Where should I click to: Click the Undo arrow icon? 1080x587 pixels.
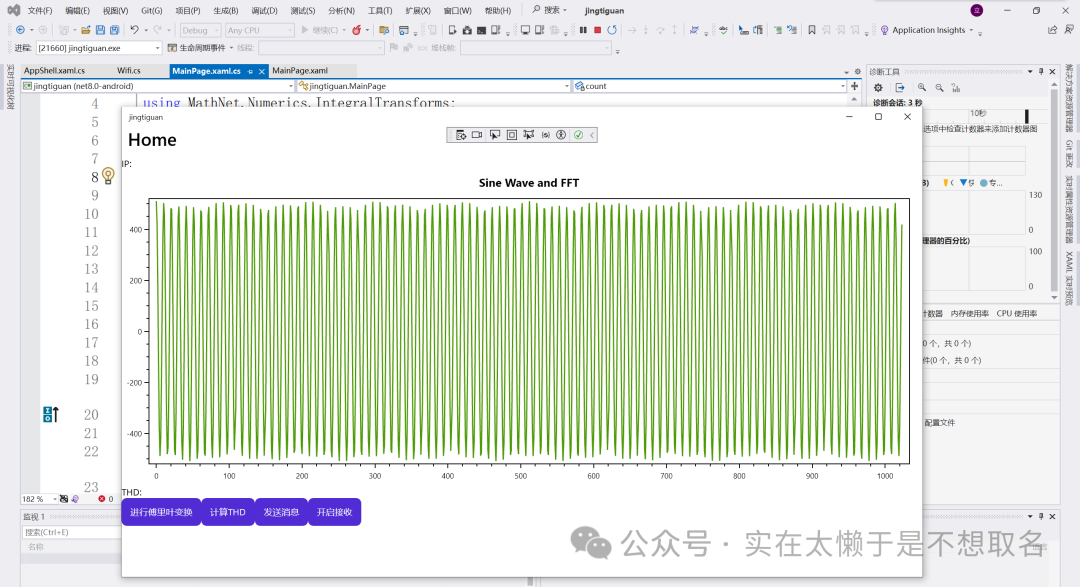click(x=134, y=30)
